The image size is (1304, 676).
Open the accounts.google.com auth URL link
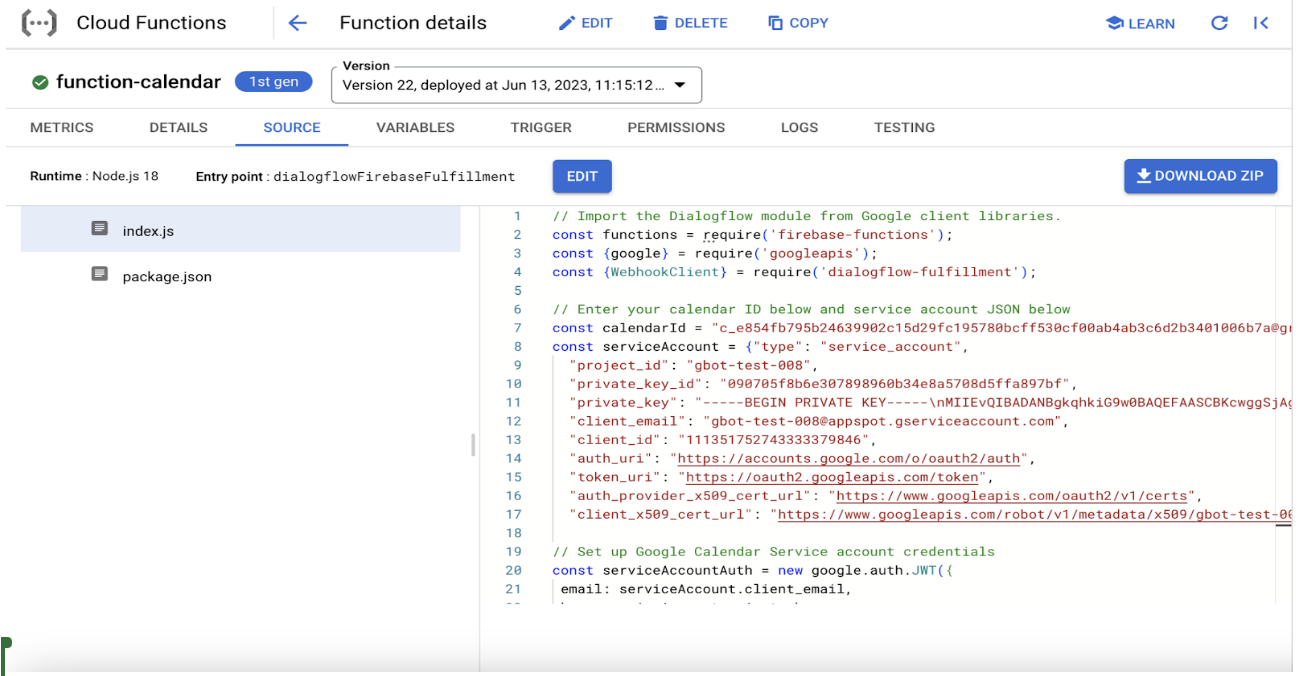[849, 459]
